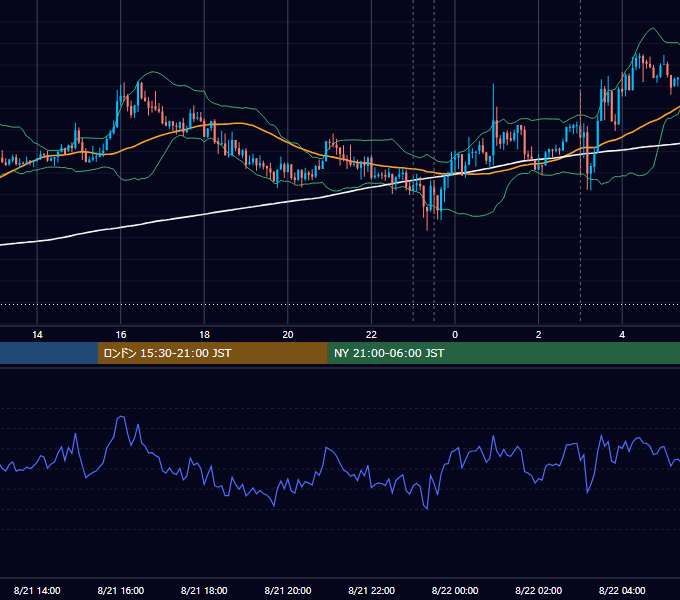Viewport: 680px width, 600px height.
Task: Click the hour label 18 on time axis
Action: point(204,335)
